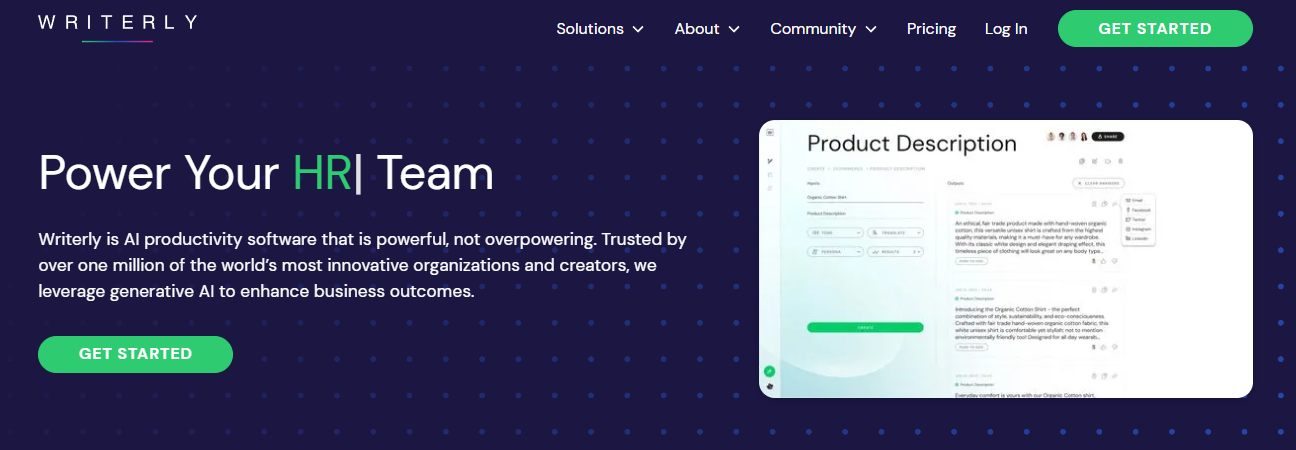Click the Share button in product preview
The image size is (1296, 450).
tap(1108, 137)
